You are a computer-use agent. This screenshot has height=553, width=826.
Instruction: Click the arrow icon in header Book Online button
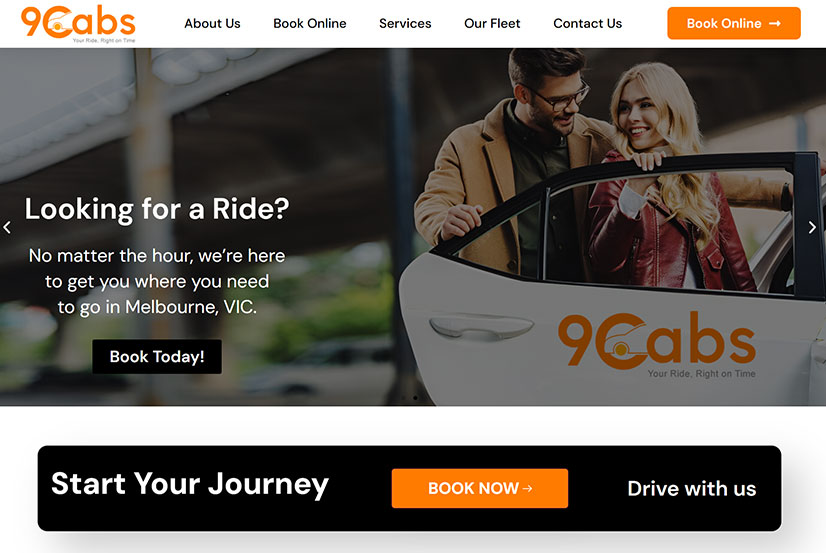[x=774, y=24]
